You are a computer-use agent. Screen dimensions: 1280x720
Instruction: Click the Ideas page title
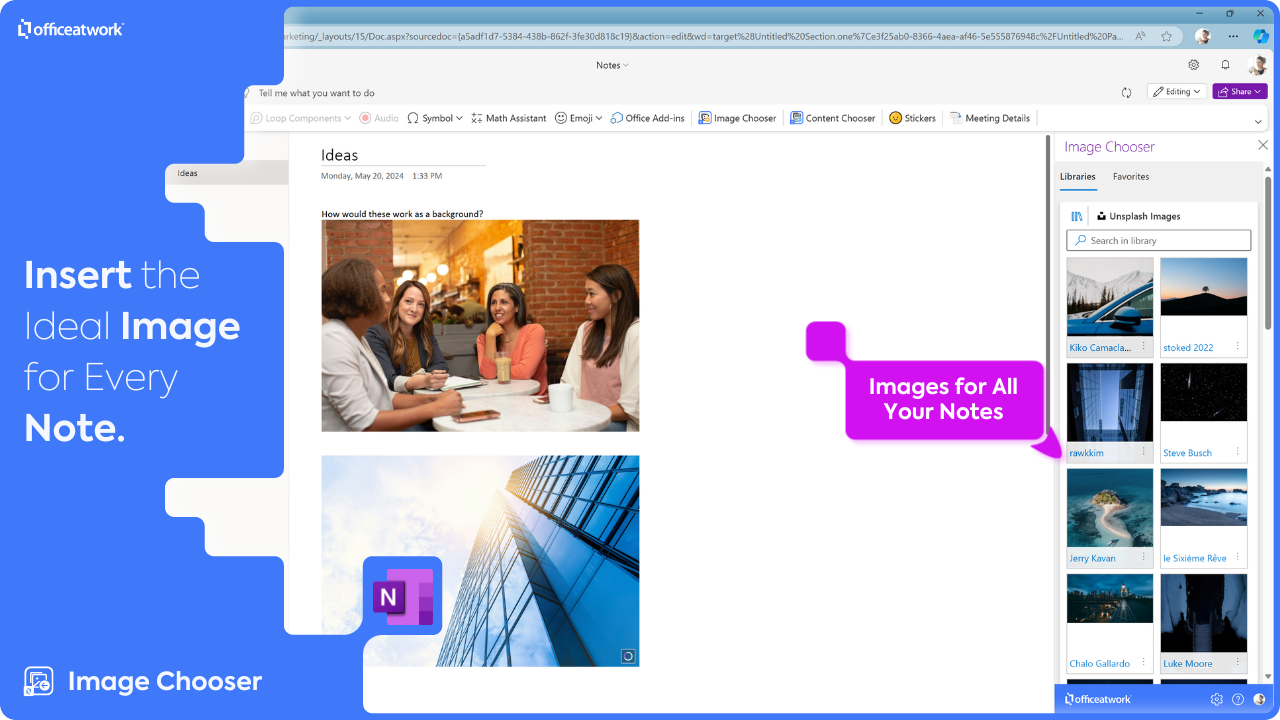coord(340,155)
